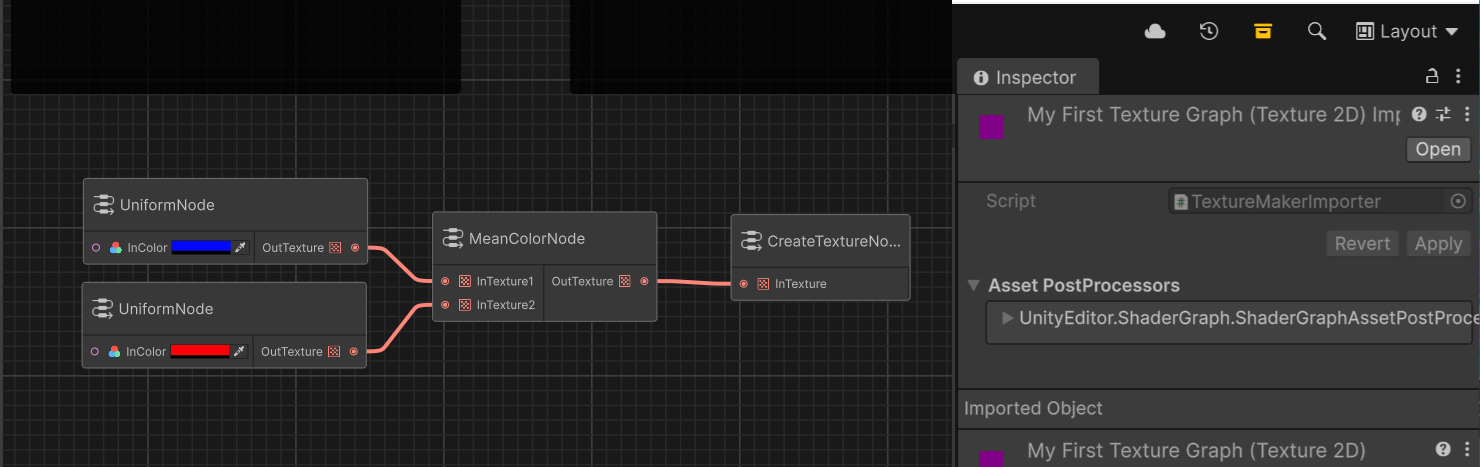The width and height of the screenshot is (1480, 467).
Task: Click CreateTextureNode InTexture texture icon
Action: coord(763,284)
